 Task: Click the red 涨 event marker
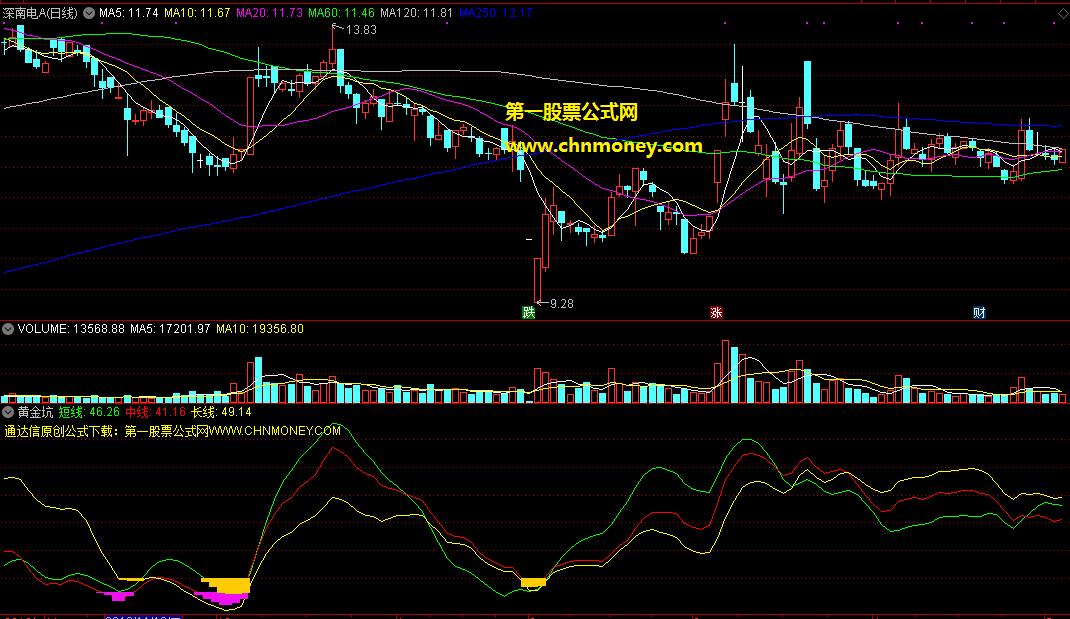(x=716, y=313)
